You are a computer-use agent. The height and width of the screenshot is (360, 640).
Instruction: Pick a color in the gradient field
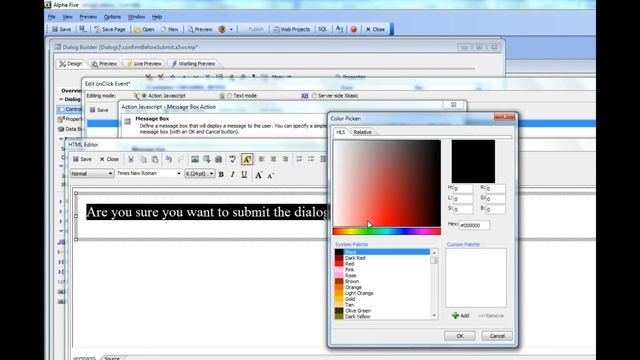point(387,183)
